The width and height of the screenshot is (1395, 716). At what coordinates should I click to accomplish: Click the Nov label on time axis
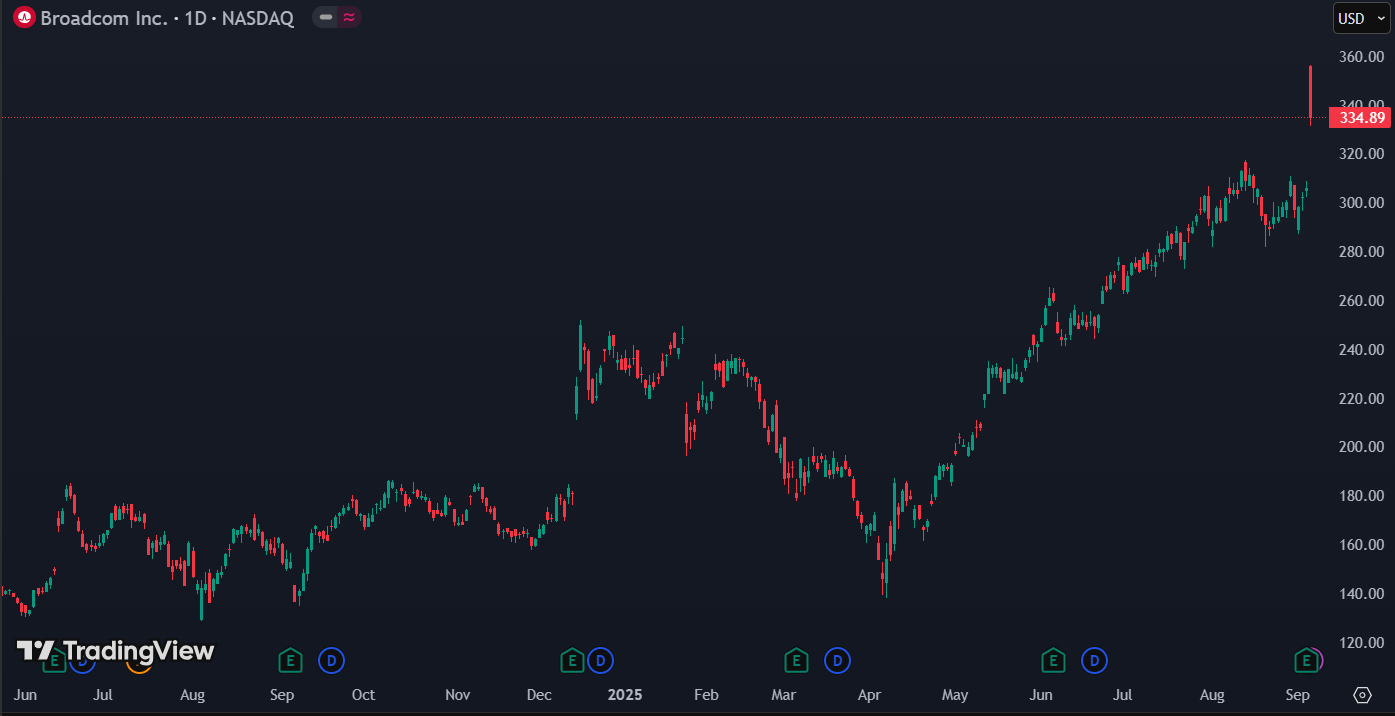point(457,695)
